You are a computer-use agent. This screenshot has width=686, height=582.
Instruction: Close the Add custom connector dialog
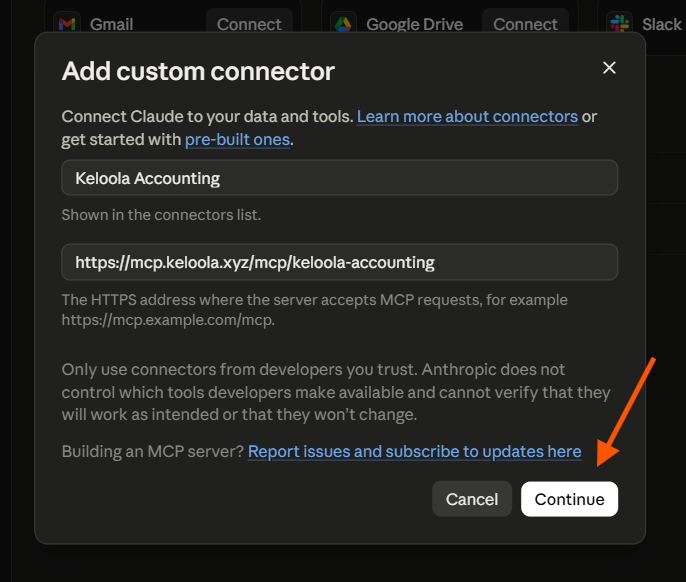pyautogui.click(x=609, y=68)
